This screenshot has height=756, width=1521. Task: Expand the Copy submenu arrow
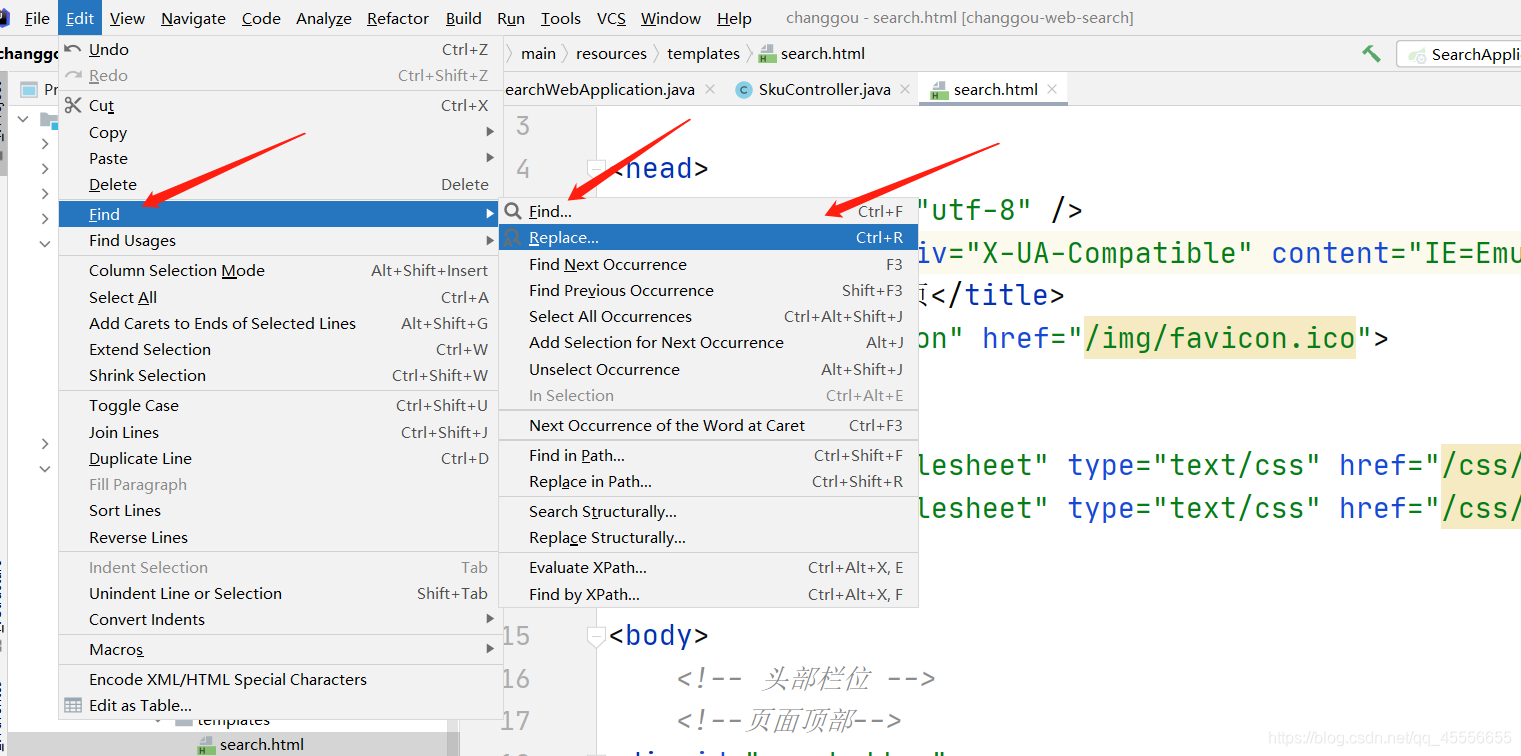click(x=490, y=132)
